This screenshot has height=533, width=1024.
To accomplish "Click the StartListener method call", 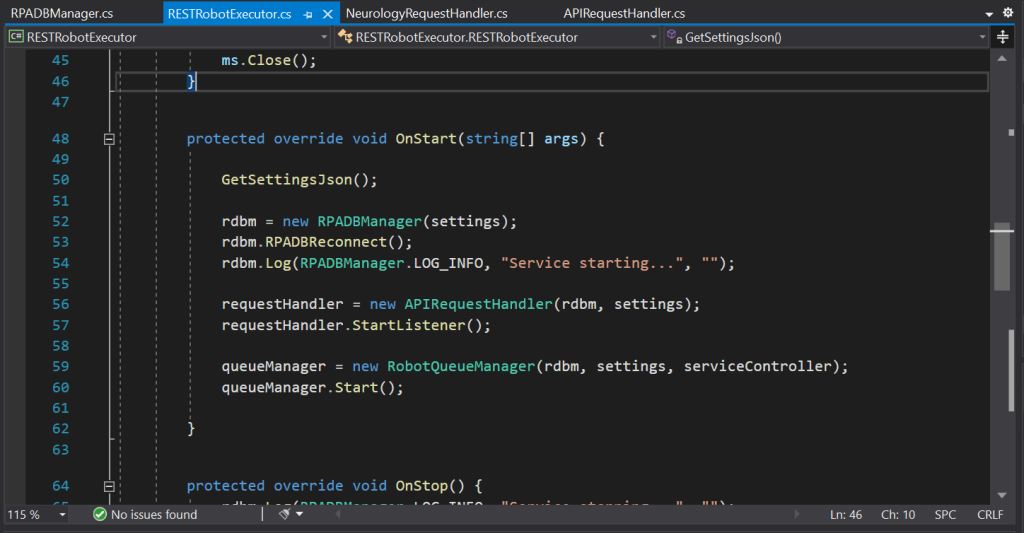I will tap(409, 325).
